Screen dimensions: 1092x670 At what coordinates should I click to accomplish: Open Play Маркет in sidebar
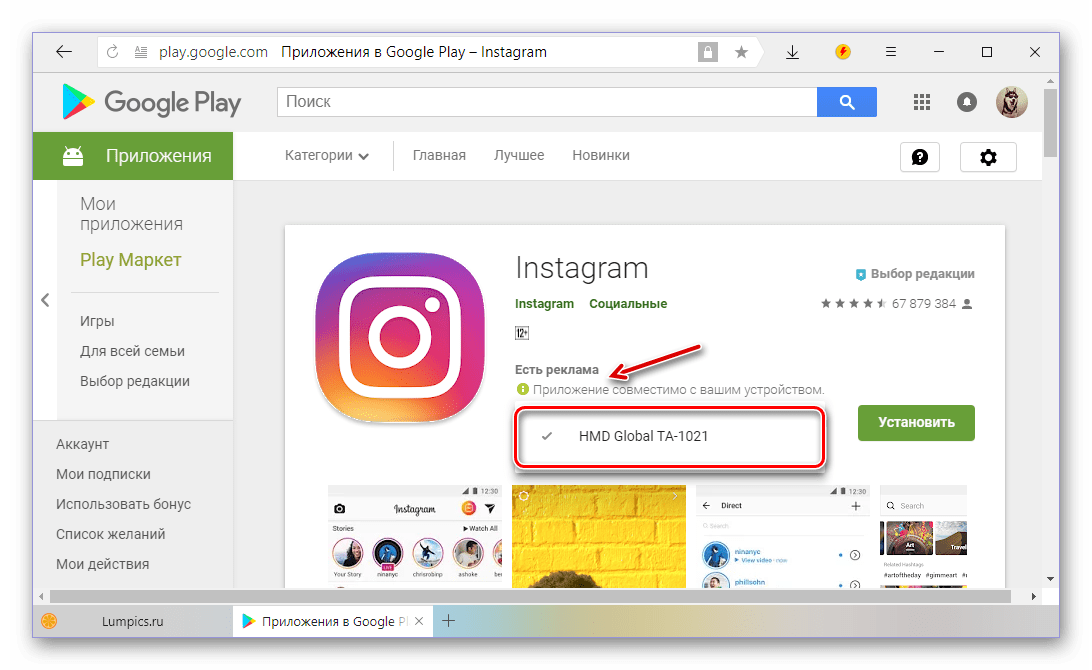click(x=130, y=260)
